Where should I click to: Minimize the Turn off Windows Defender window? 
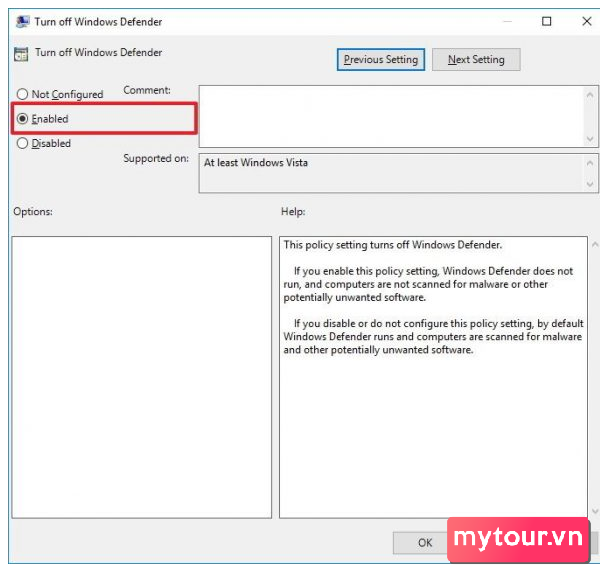pos(507,21)
